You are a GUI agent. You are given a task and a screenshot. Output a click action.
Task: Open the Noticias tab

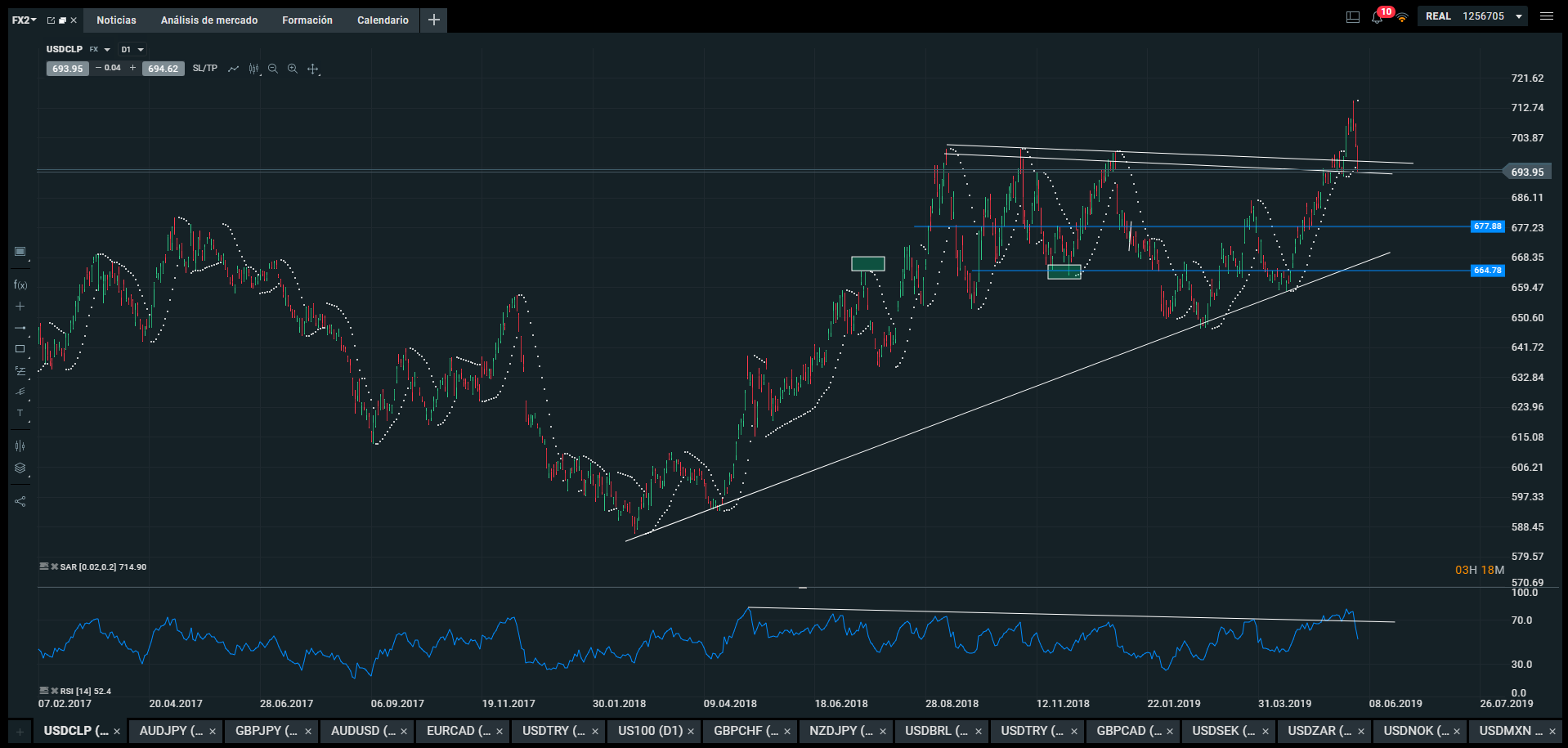click(116, 20)
